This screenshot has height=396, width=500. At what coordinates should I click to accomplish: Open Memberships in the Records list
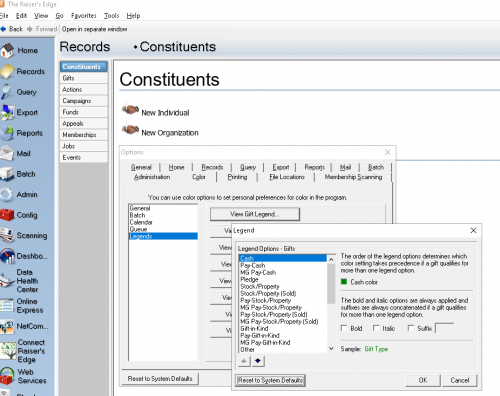point(84,135)
